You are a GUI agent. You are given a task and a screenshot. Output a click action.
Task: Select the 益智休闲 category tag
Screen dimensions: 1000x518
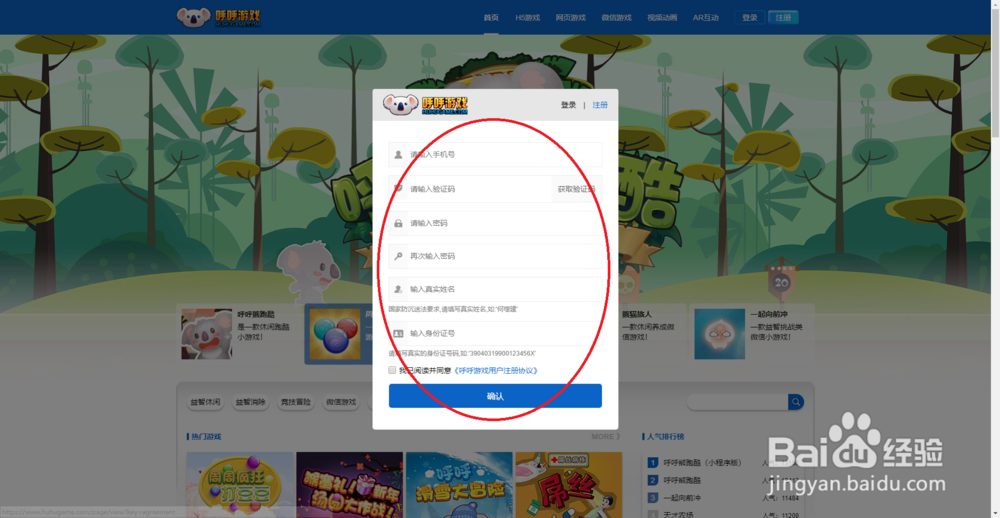tap(205, 403)
